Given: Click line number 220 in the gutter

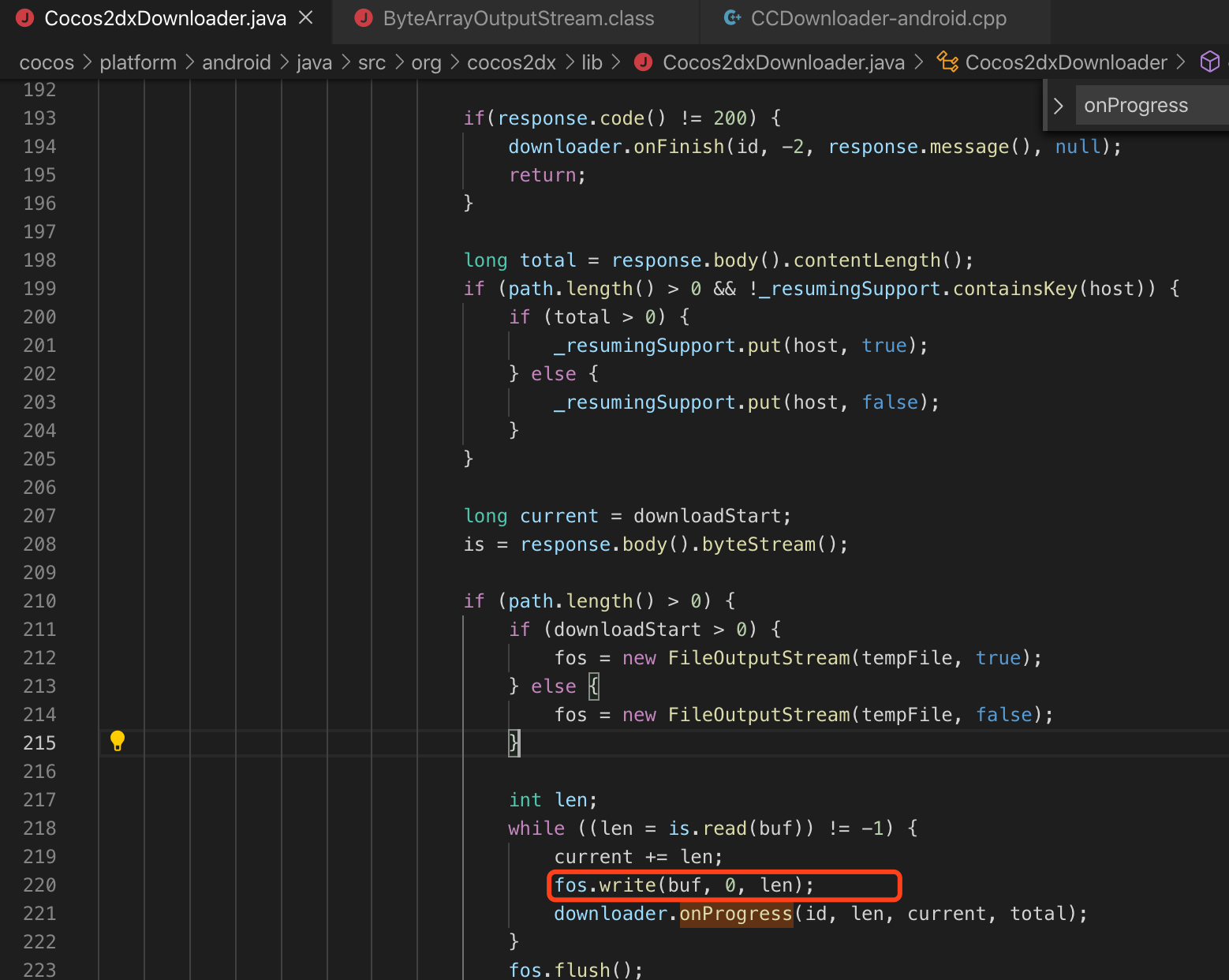Looking at the screenshot, I should [39, 885].
